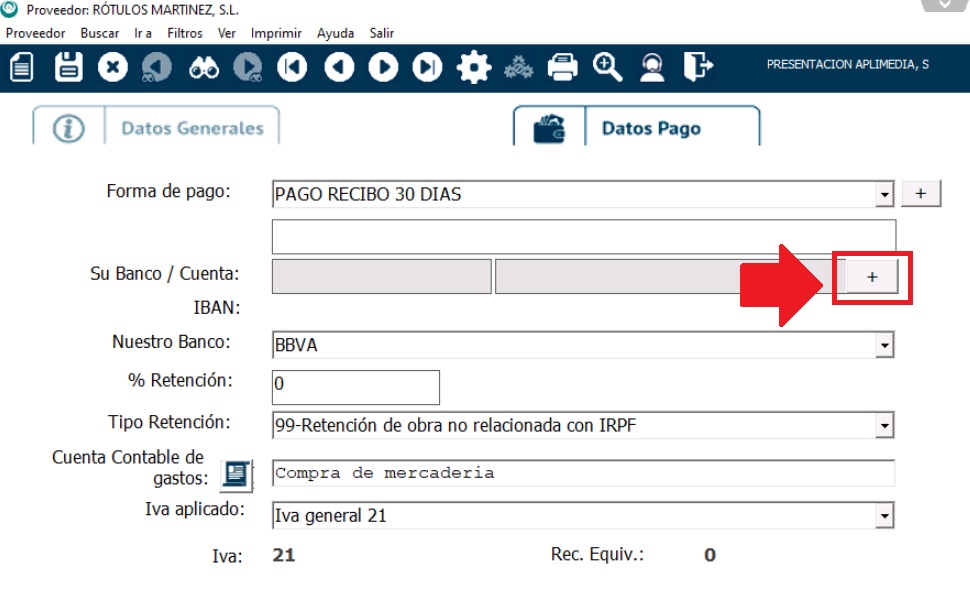Viewport: 970px width, 598px height.
Task: Click the save floppy disk icon
Action: coord(68,67)
